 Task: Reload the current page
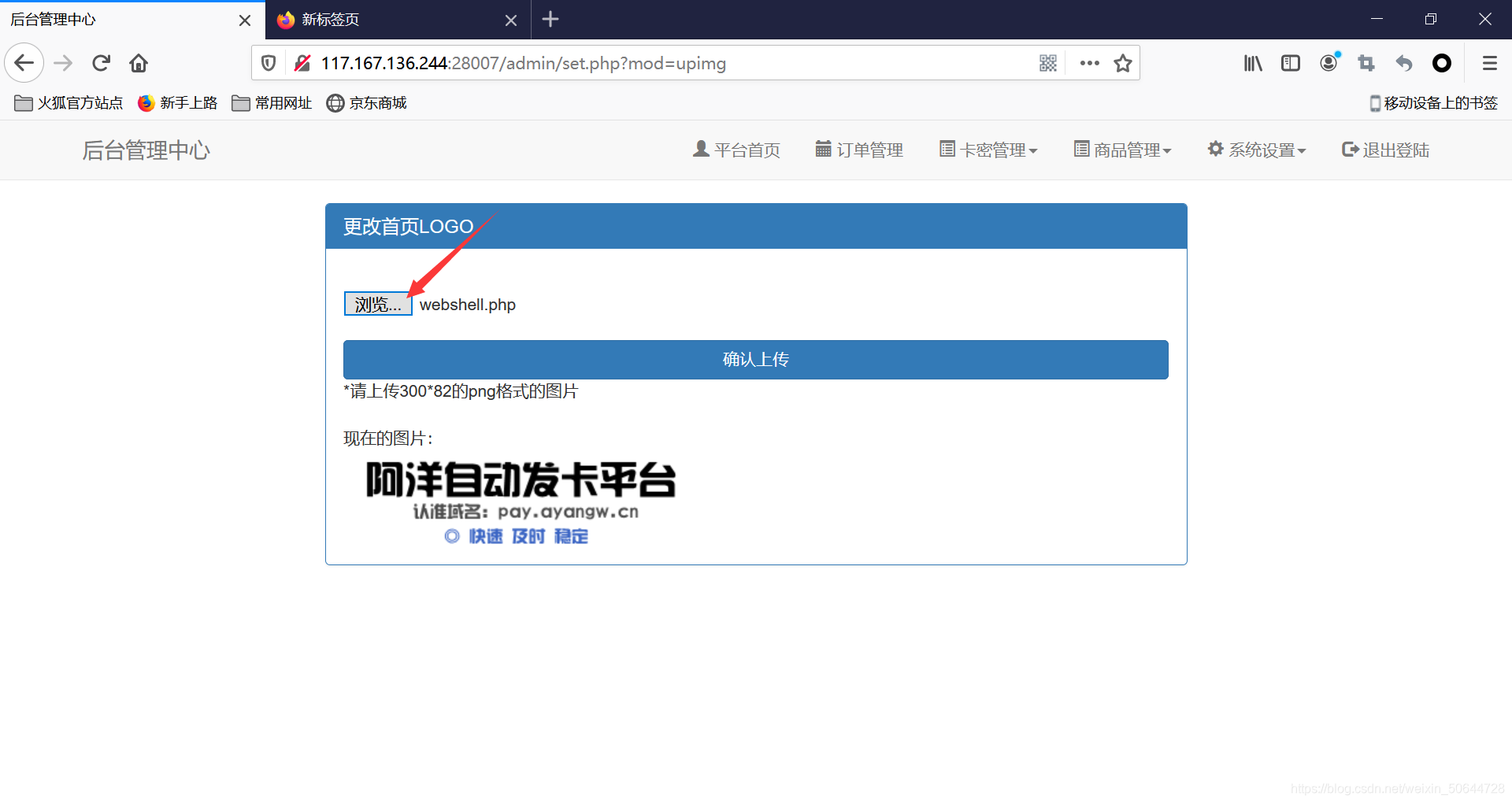pyautogui.click(x=101, y=63)
